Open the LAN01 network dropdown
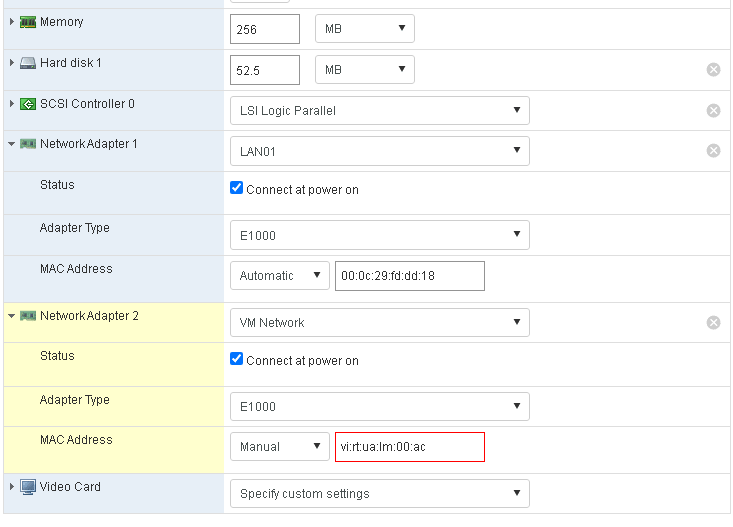The image size is (733, 527). (x=380, y=151)
